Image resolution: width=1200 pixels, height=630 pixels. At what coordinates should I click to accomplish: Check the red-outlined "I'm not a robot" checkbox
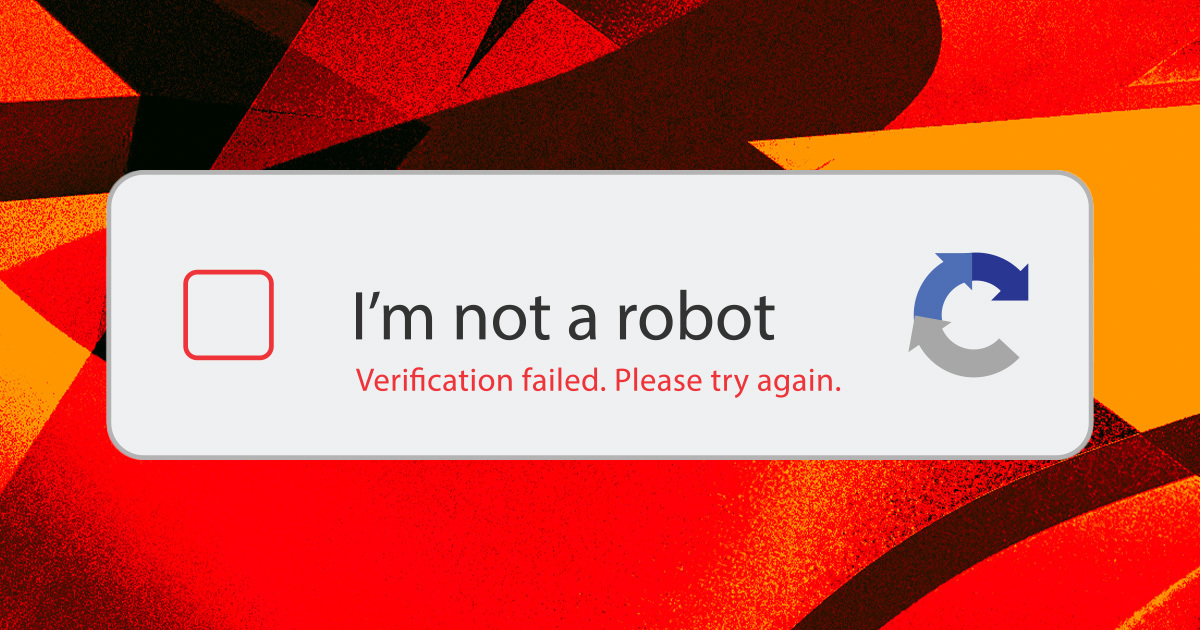(x=228, y=314)
